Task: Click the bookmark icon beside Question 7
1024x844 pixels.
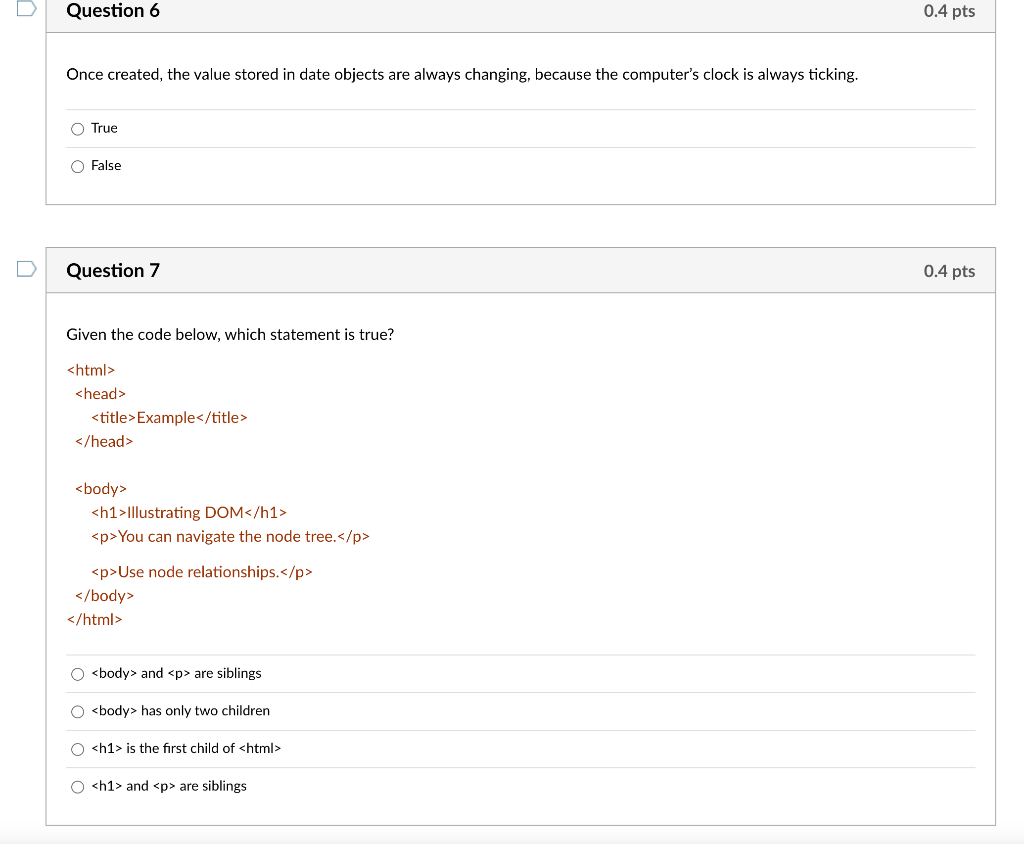Action: pyautogui.click(x=26, y=267)
